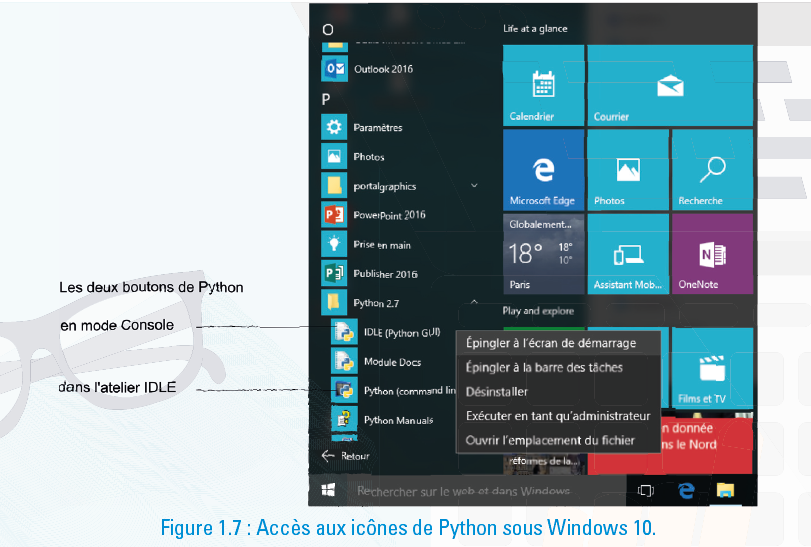Image resolution: width=811 pixels, height=547 pixels.
Task: Select Épingler à l'écran de démarrage
Action: [558, 343]
